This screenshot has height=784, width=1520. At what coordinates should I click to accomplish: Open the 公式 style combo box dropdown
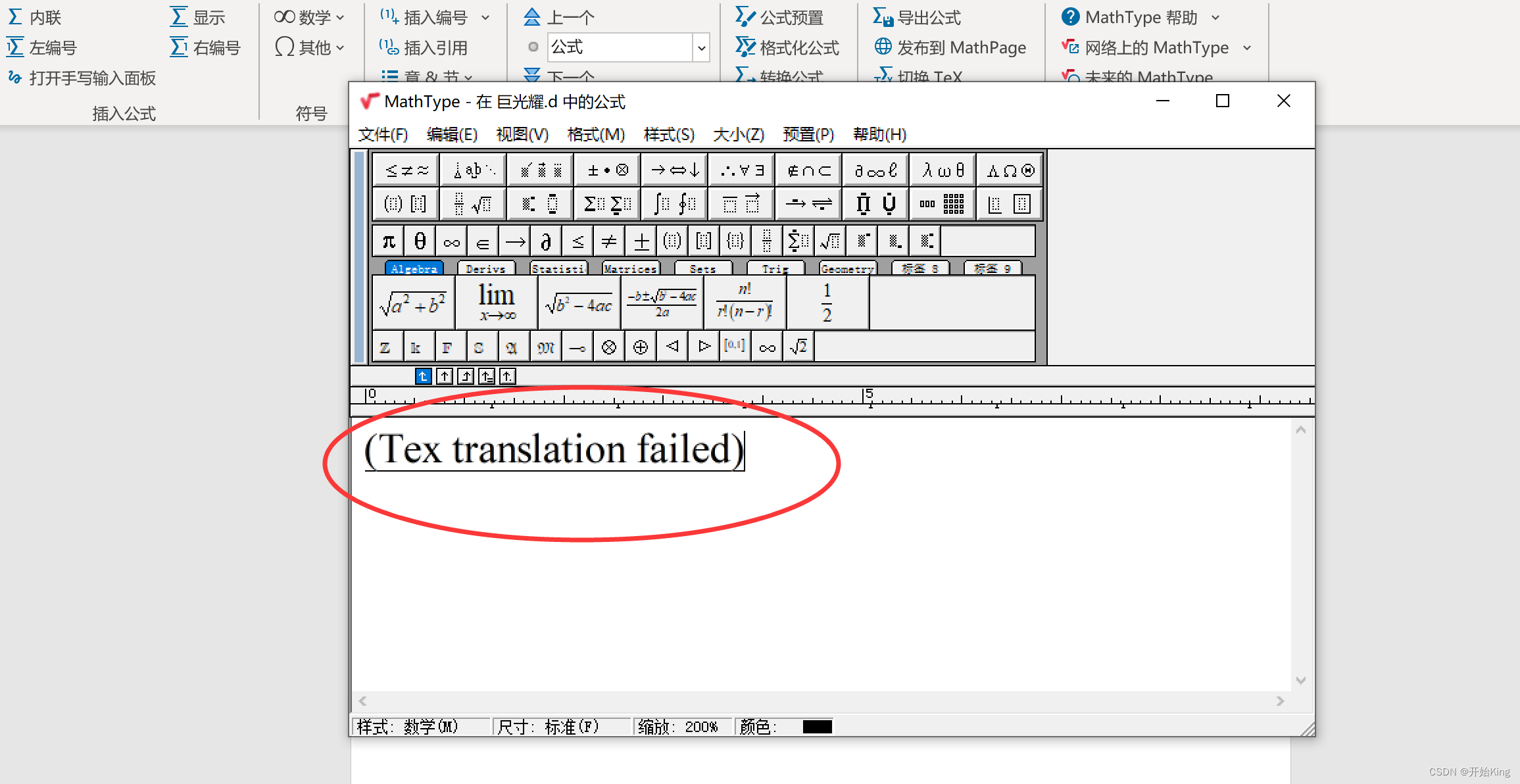click(701, 47)
